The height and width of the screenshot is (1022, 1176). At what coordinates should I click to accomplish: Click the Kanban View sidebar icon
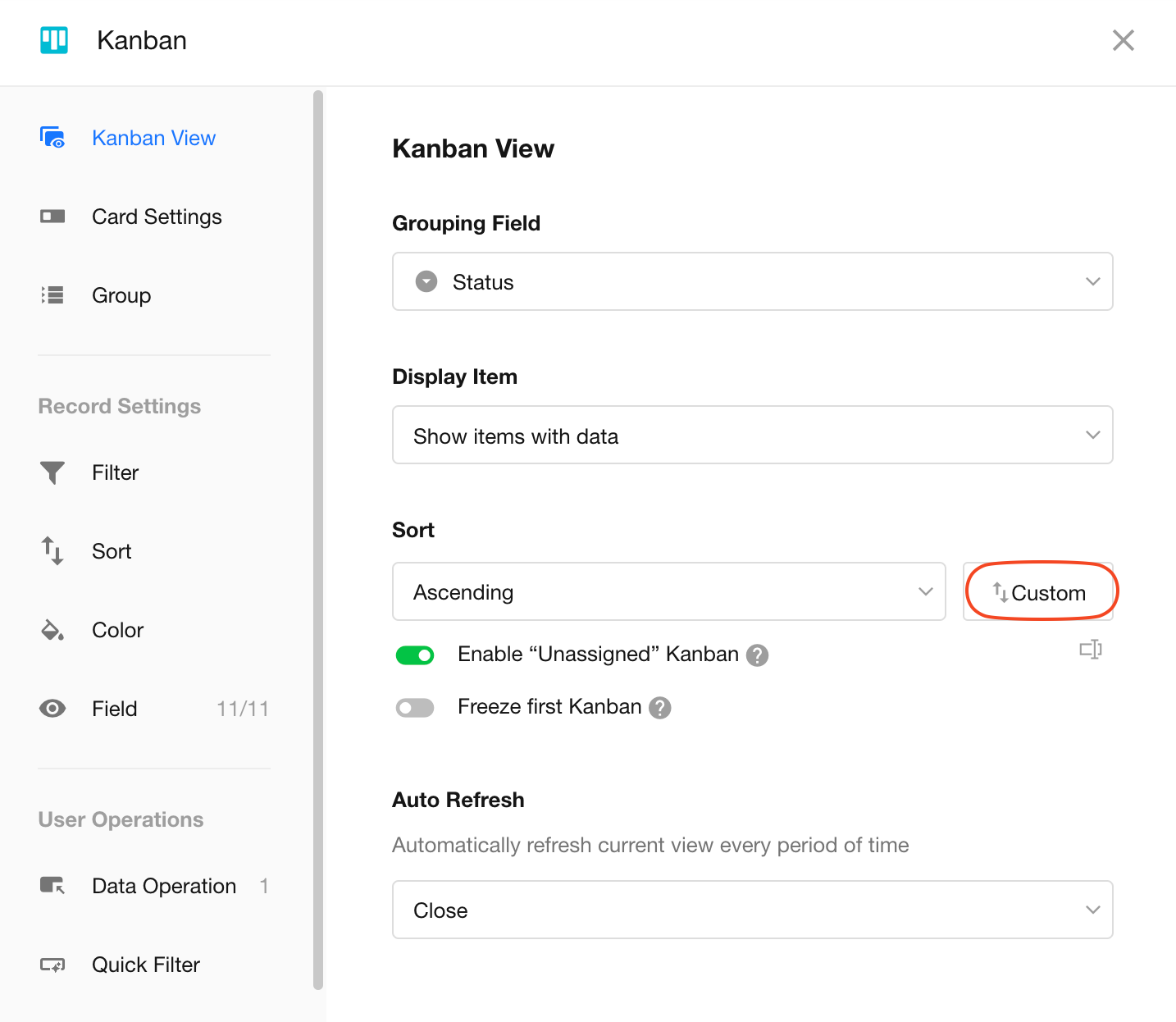pyautogui.click(x=52, y=138)
